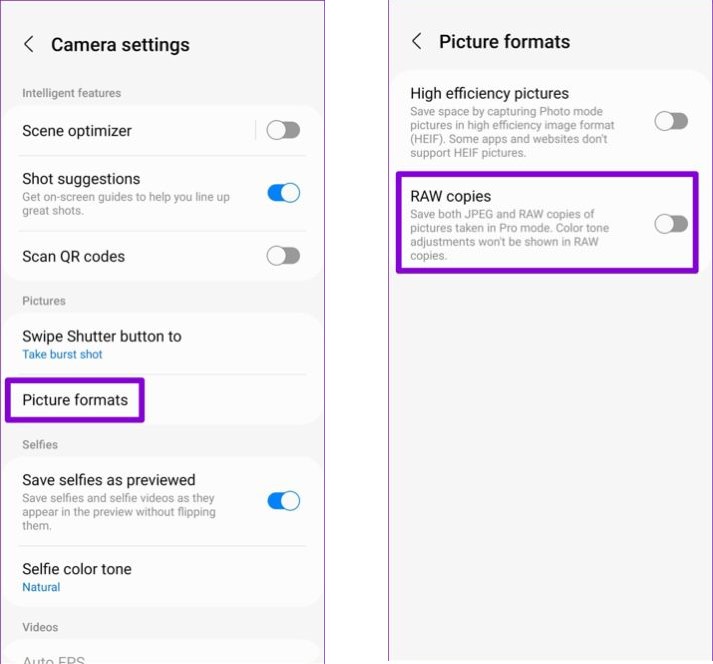Enable the Scan QR codes switch
713x664 pixels.
point(283,256)
